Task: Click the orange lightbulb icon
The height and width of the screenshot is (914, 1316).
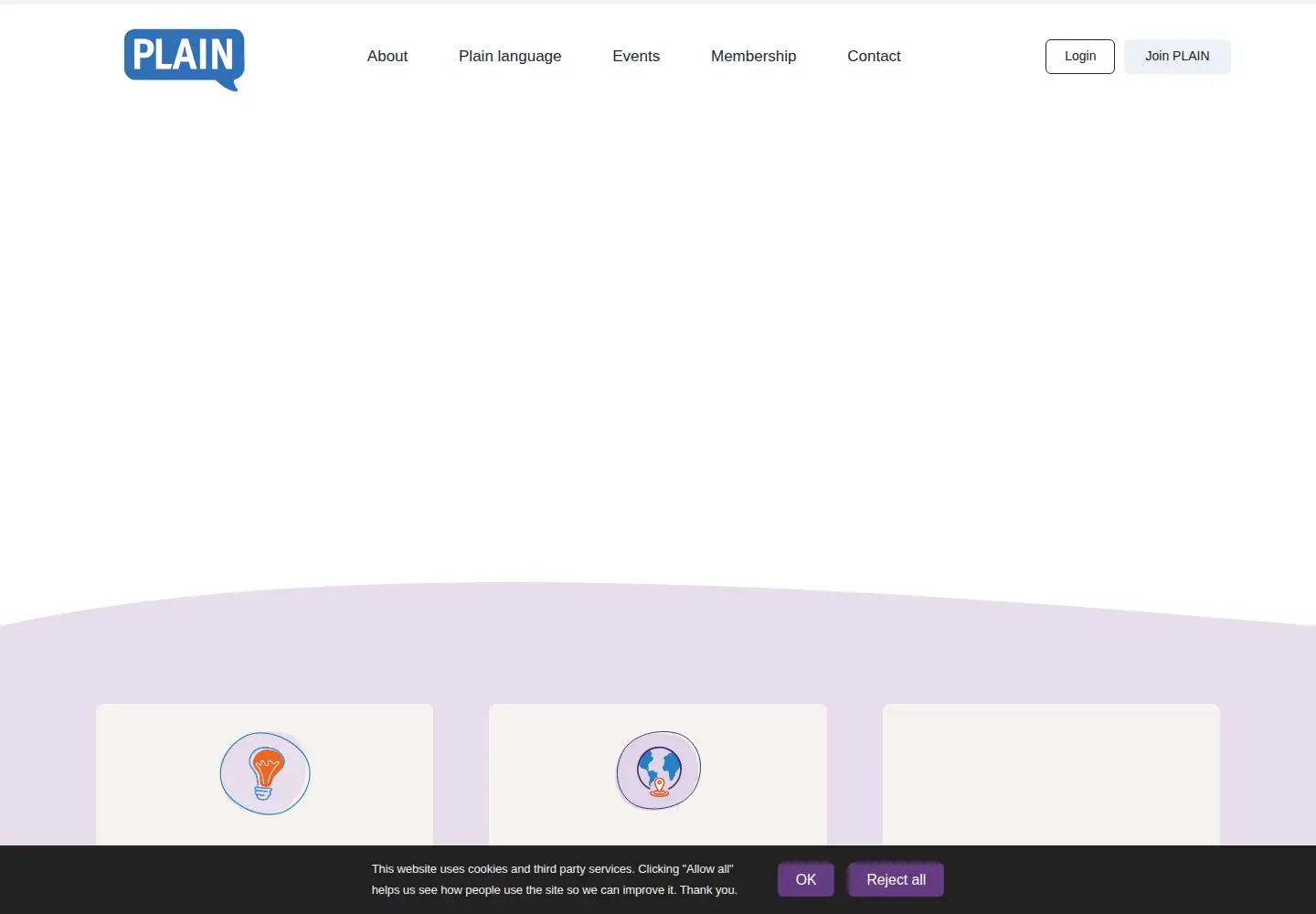Action: coord(265,773)
